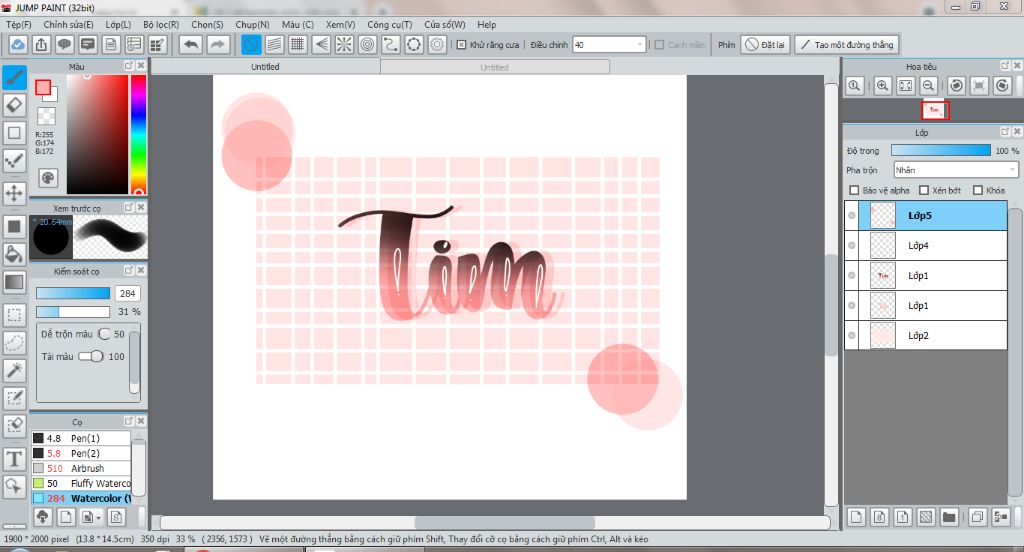The width and height of the screenshot is (1024, 552).
Task: Check the Bảo vệ alpha option
Action: [x=854, y=190]
